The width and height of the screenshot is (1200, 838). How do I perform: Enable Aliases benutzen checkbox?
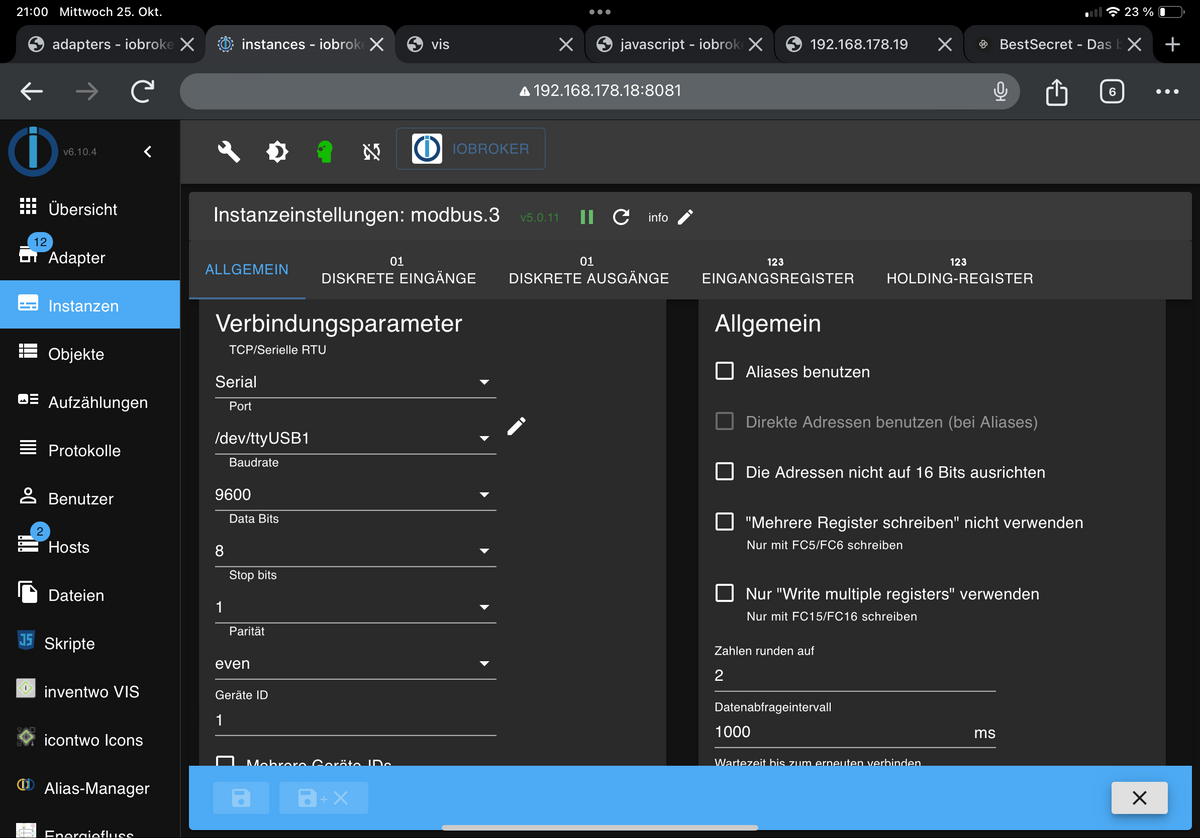(725, 371)
